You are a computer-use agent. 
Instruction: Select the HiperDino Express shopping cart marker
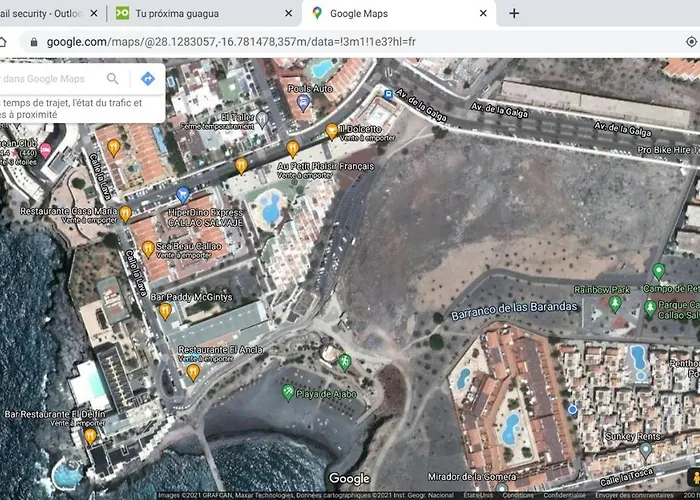[183, 195]
